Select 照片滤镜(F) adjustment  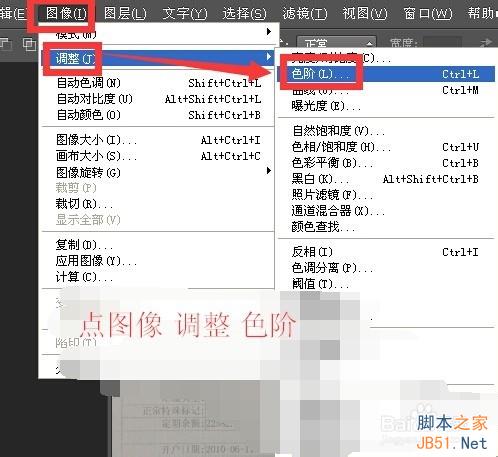(386, 195)
